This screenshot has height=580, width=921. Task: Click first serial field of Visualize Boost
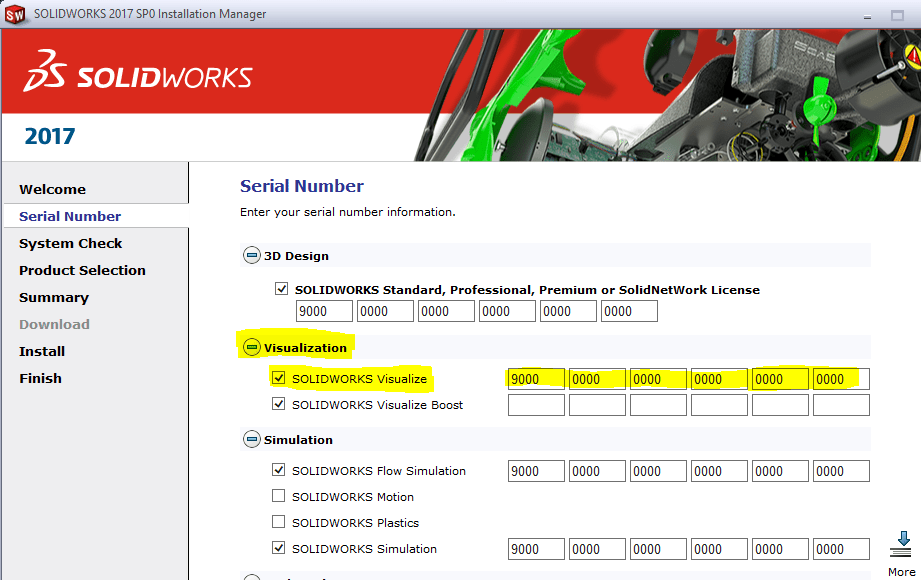536,405
